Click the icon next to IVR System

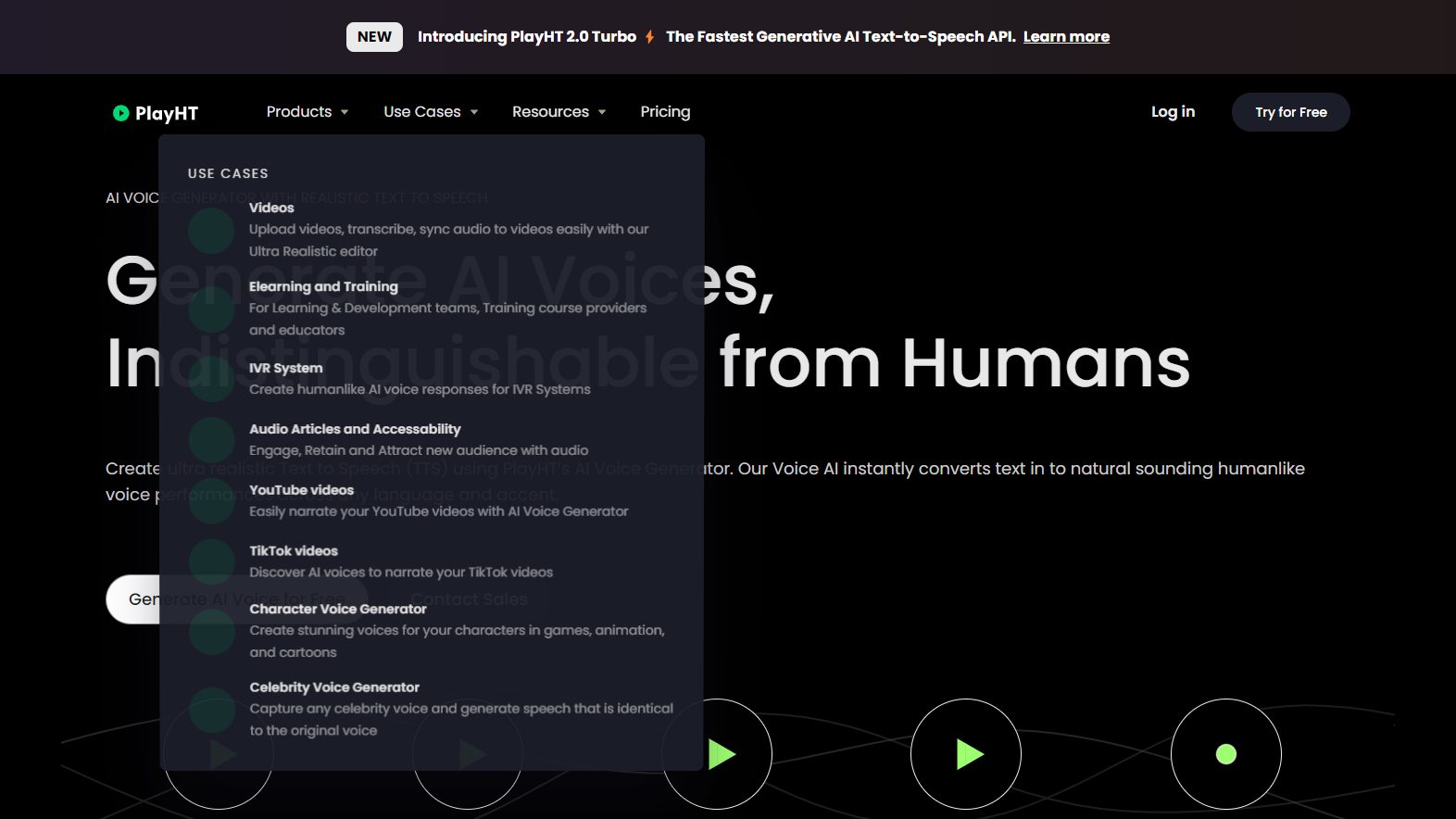point(211,379)
